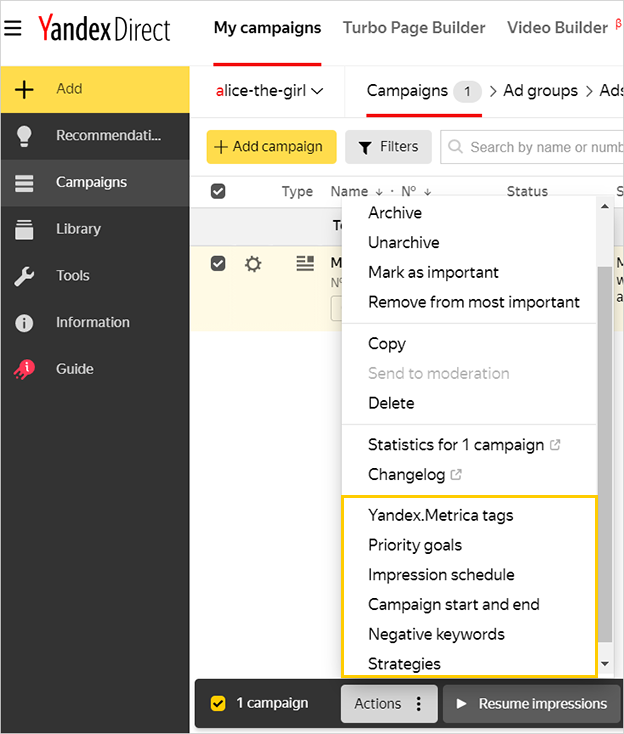624x734 pixels.
Task: Click the Library box icon
Action: click(24, 229)
